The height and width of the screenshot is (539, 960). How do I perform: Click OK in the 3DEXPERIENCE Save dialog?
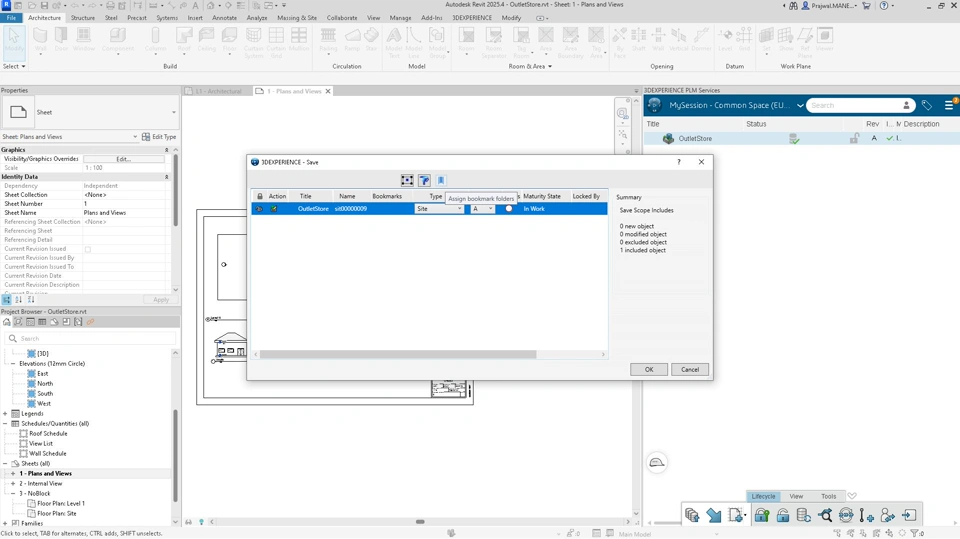tap(649, 369)
